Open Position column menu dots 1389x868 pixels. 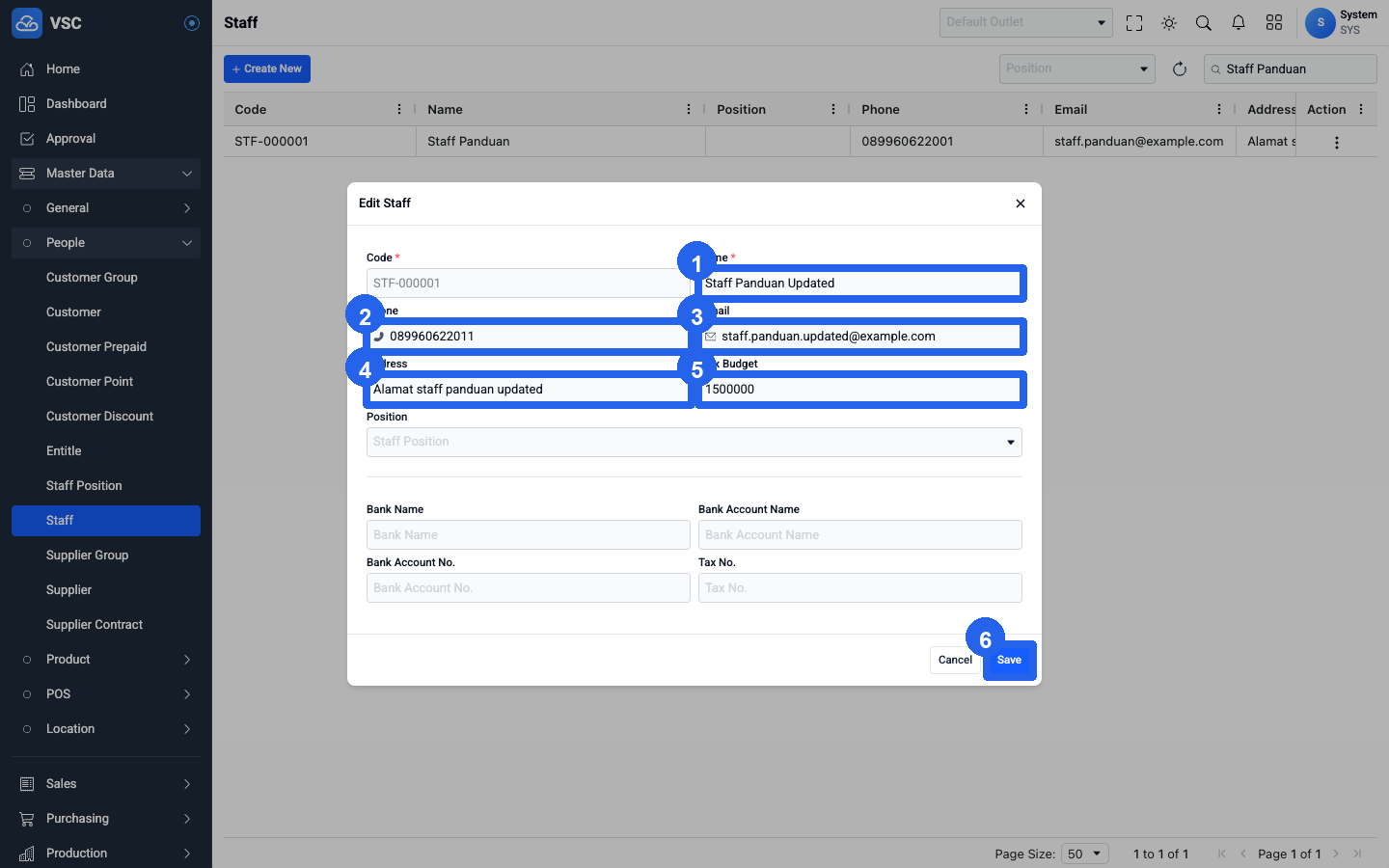[x=833, y=109]
